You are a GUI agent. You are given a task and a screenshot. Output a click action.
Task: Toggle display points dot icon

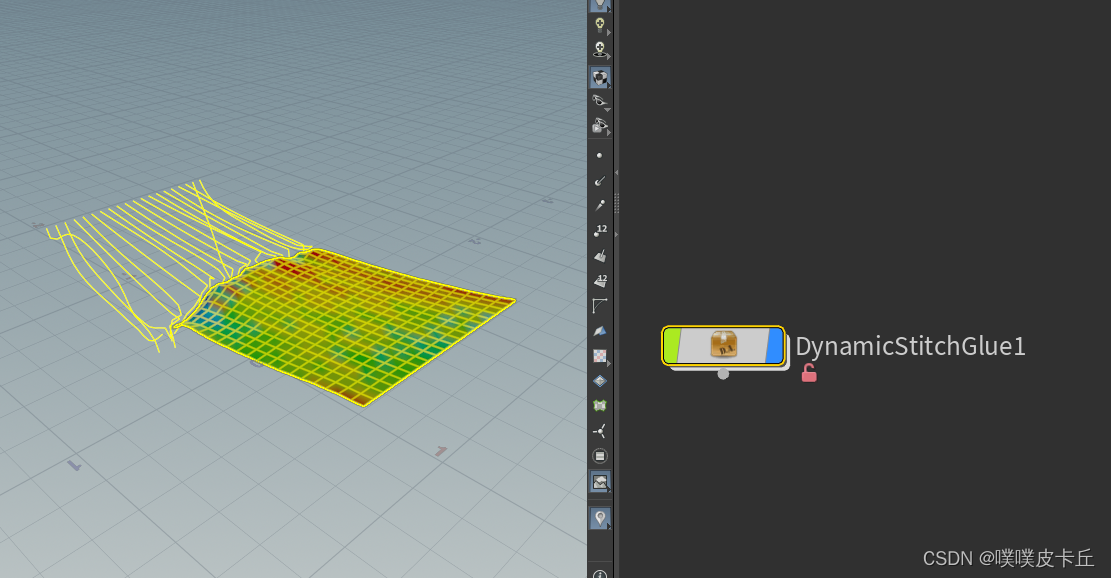click(599, 155)
